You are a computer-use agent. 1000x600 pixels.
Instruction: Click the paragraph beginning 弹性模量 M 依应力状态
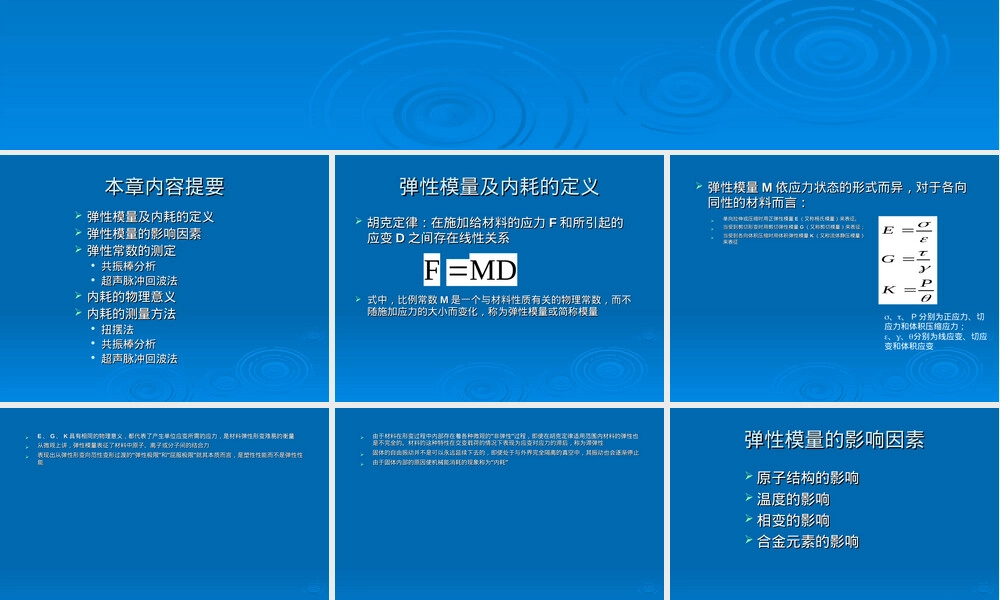coord(837,194)
